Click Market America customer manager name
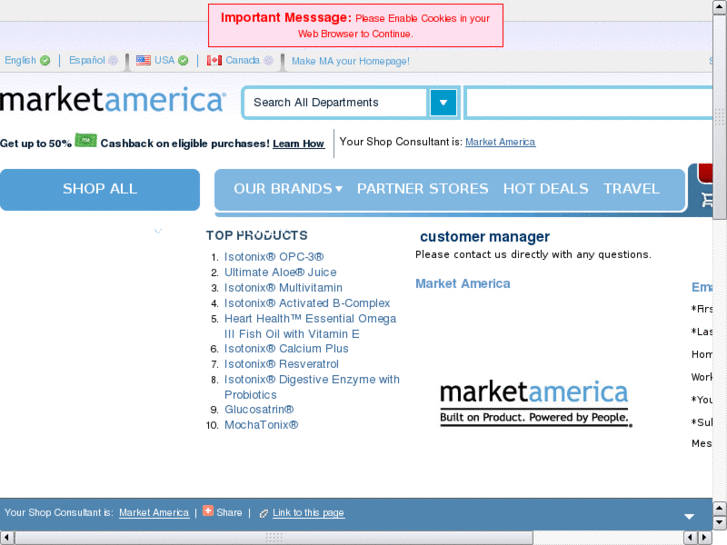Screen dimensions: 727x545 click(x=463, y=283)
